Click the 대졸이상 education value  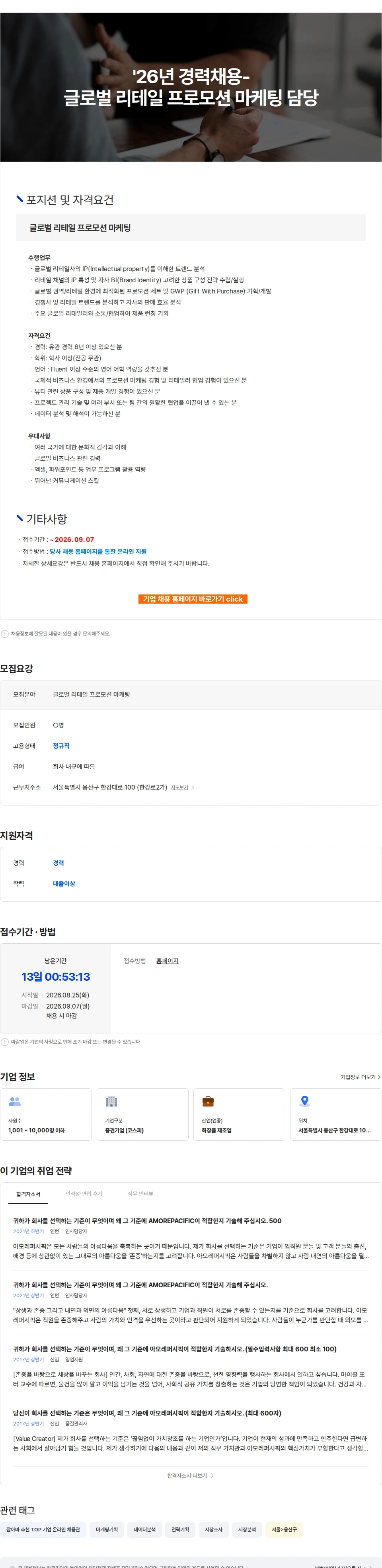[64, 883]
